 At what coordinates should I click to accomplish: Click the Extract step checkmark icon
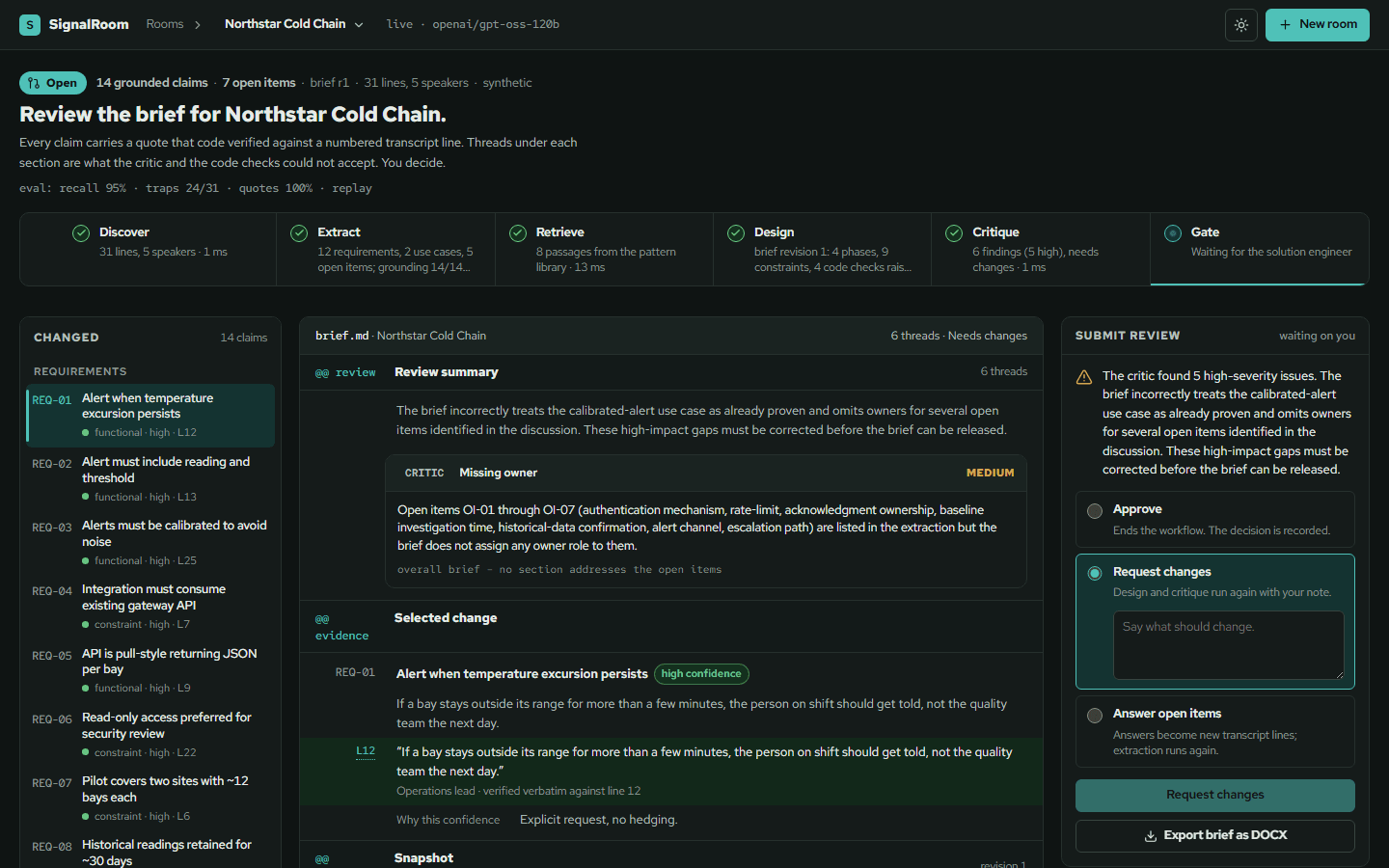click(299, 232)
